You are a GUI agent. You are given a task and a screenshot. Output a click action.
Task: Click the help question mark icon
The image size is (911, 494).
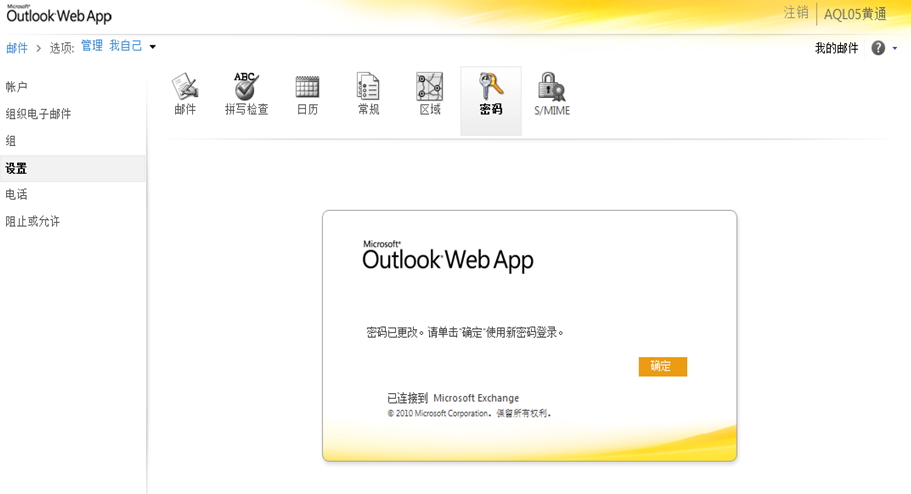point(878,48)
